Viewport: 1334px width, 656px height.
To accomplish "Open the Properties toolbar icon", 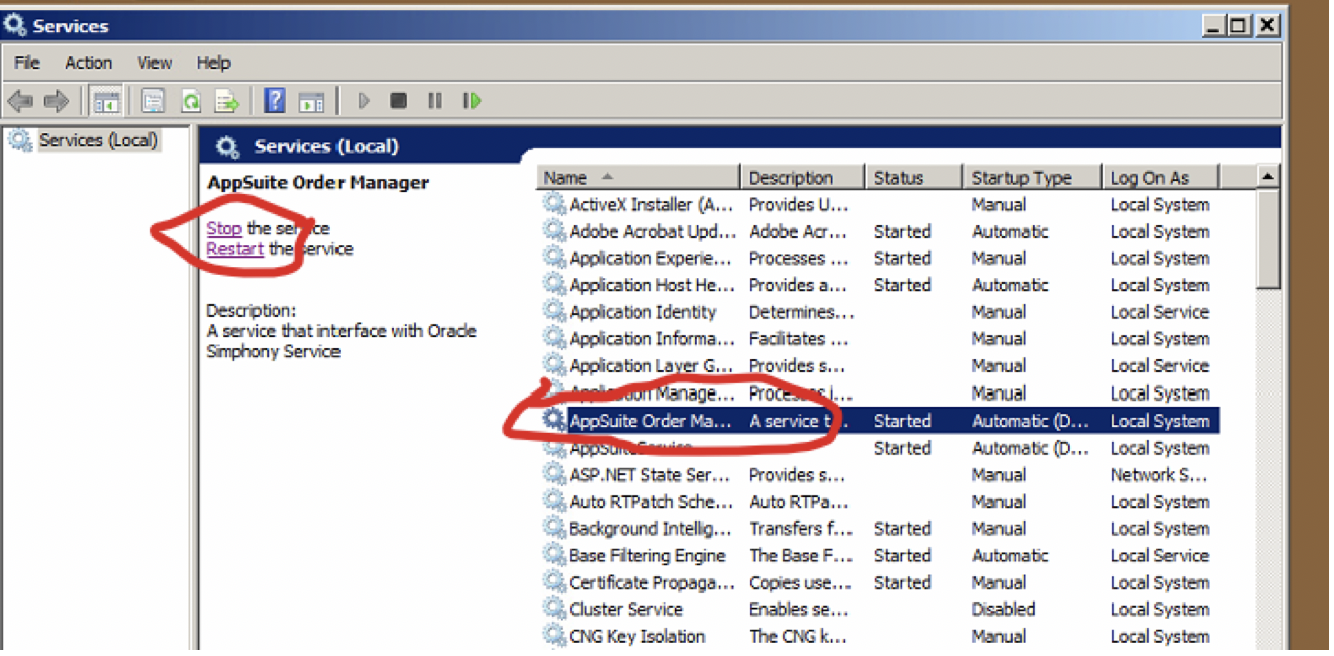I will (x=153, y=101).
